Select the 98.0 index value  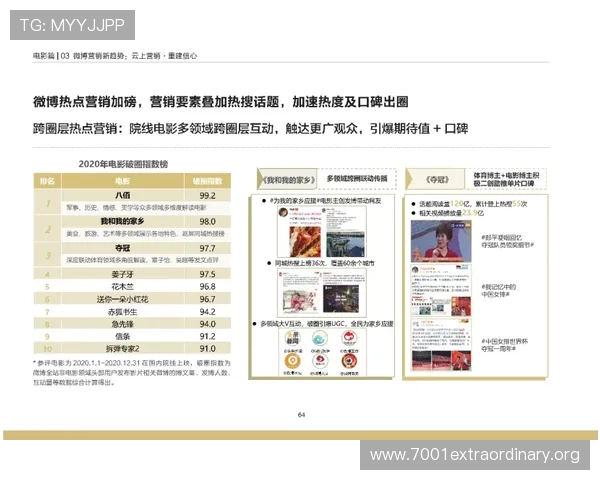pos(207,222)
